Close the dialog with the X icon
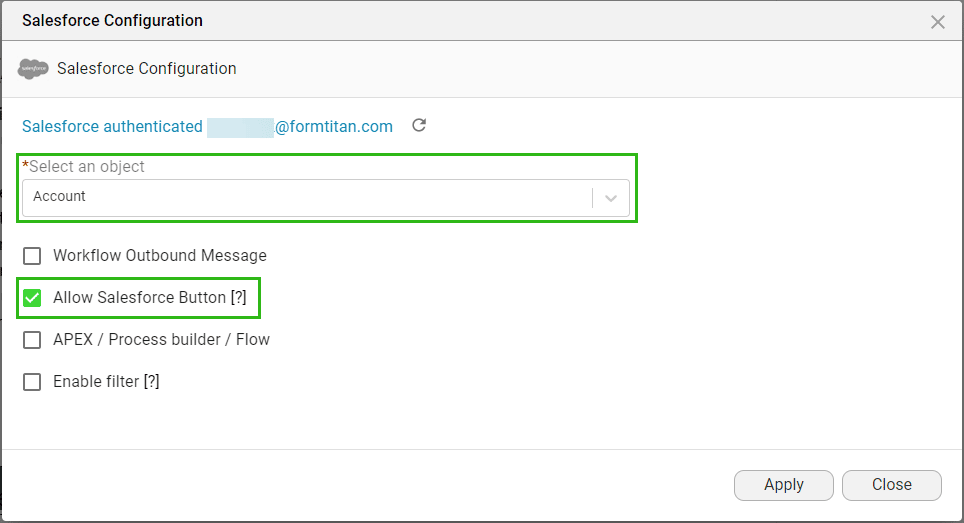The image size is (964, 523). tap(938, 22)
